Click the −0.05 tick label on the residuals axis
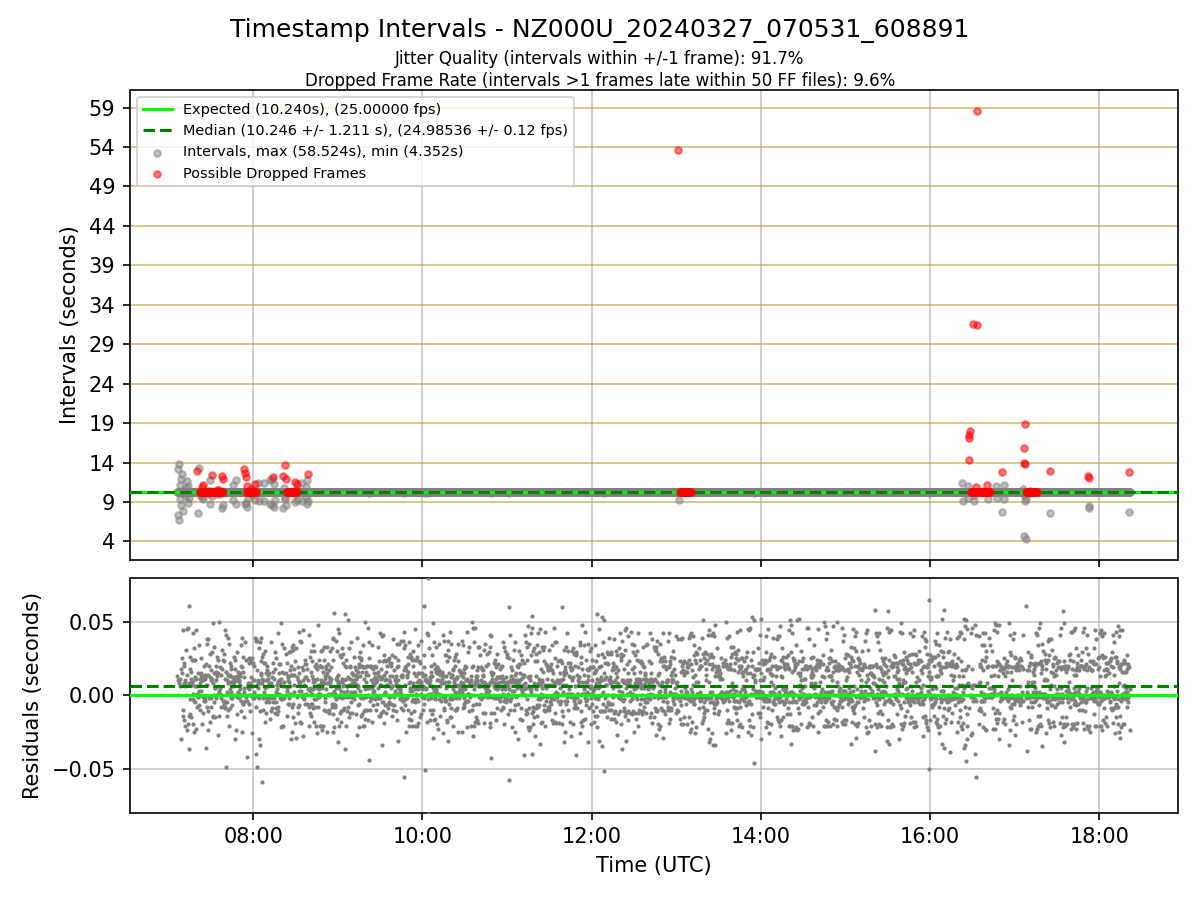 click(x=86, y=769)
